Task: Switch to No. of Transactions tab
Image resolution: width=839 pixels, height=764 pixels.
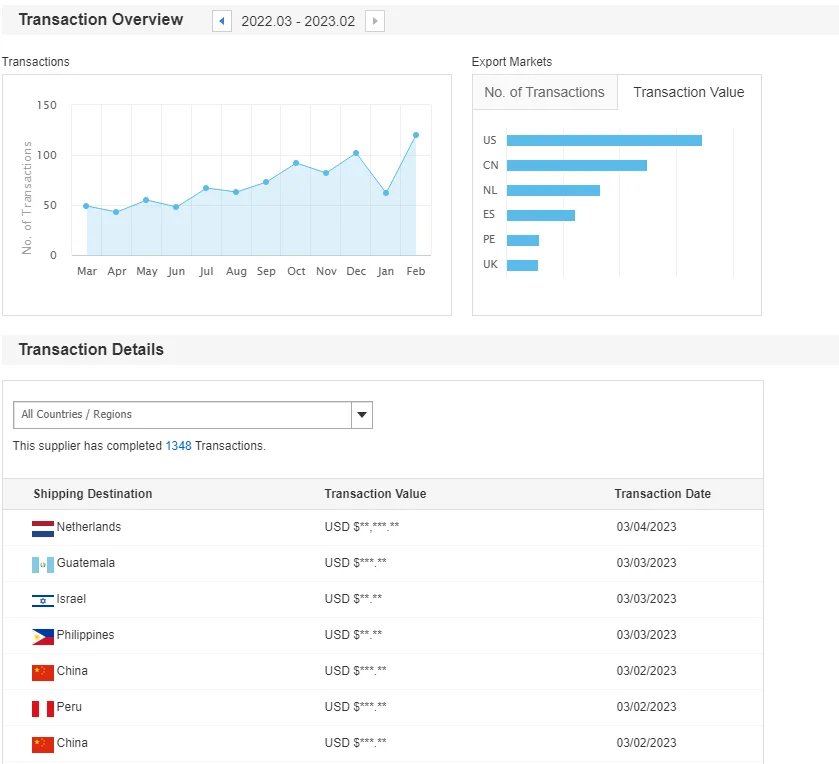Action: click(x=544, y=92)
